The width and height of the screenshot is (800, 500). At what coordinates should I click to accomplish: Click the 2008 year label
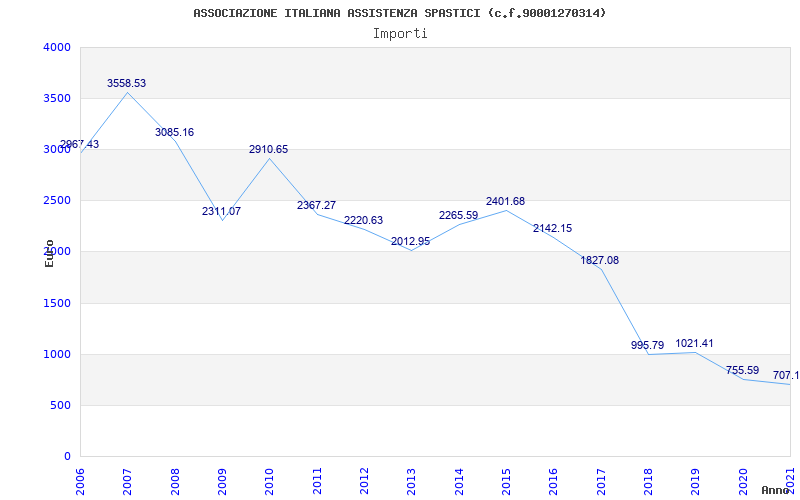175,481
